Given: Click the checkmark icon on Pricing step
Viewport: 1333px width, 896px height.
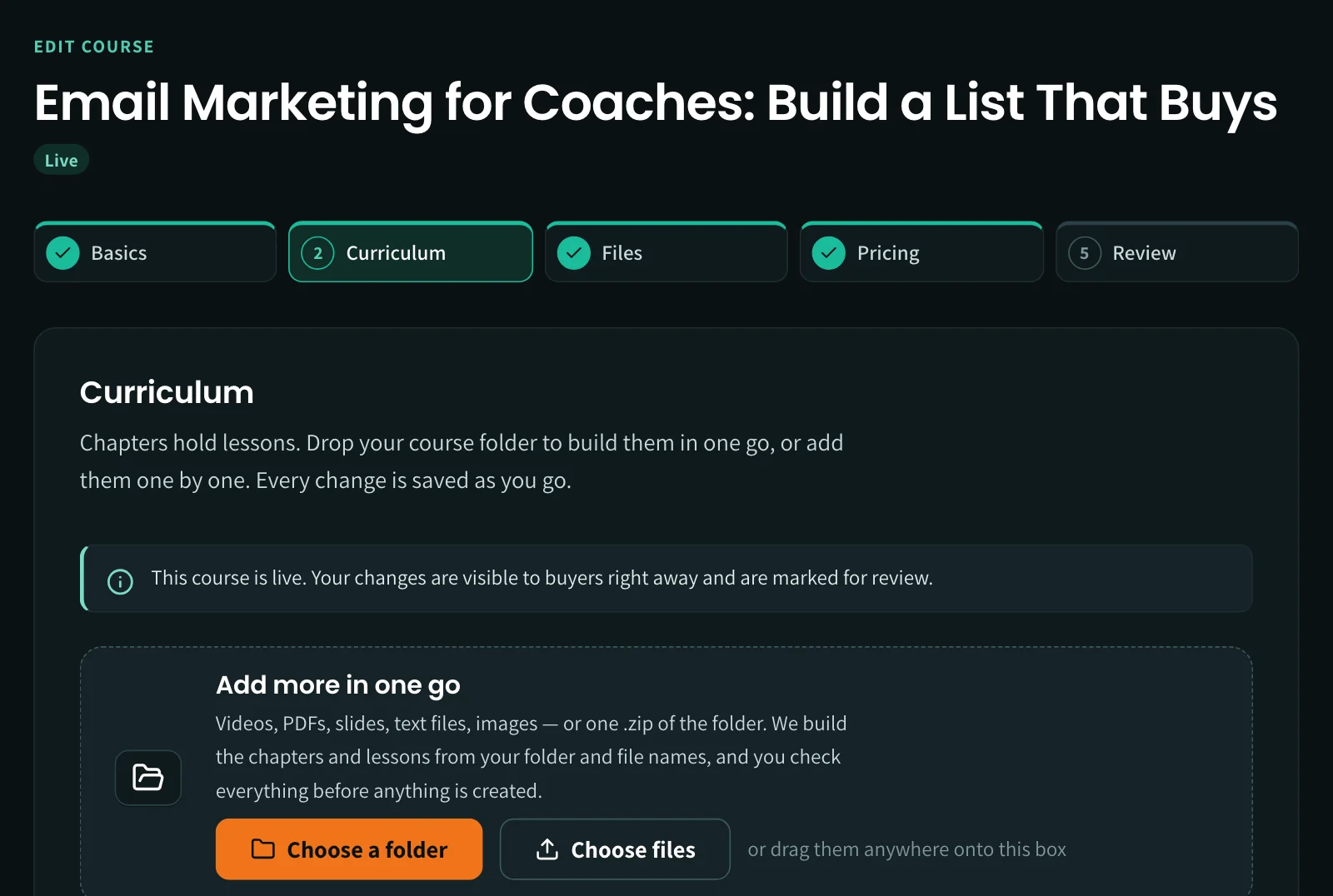Looking at the screenshot, I should click(x=828, y=253).
